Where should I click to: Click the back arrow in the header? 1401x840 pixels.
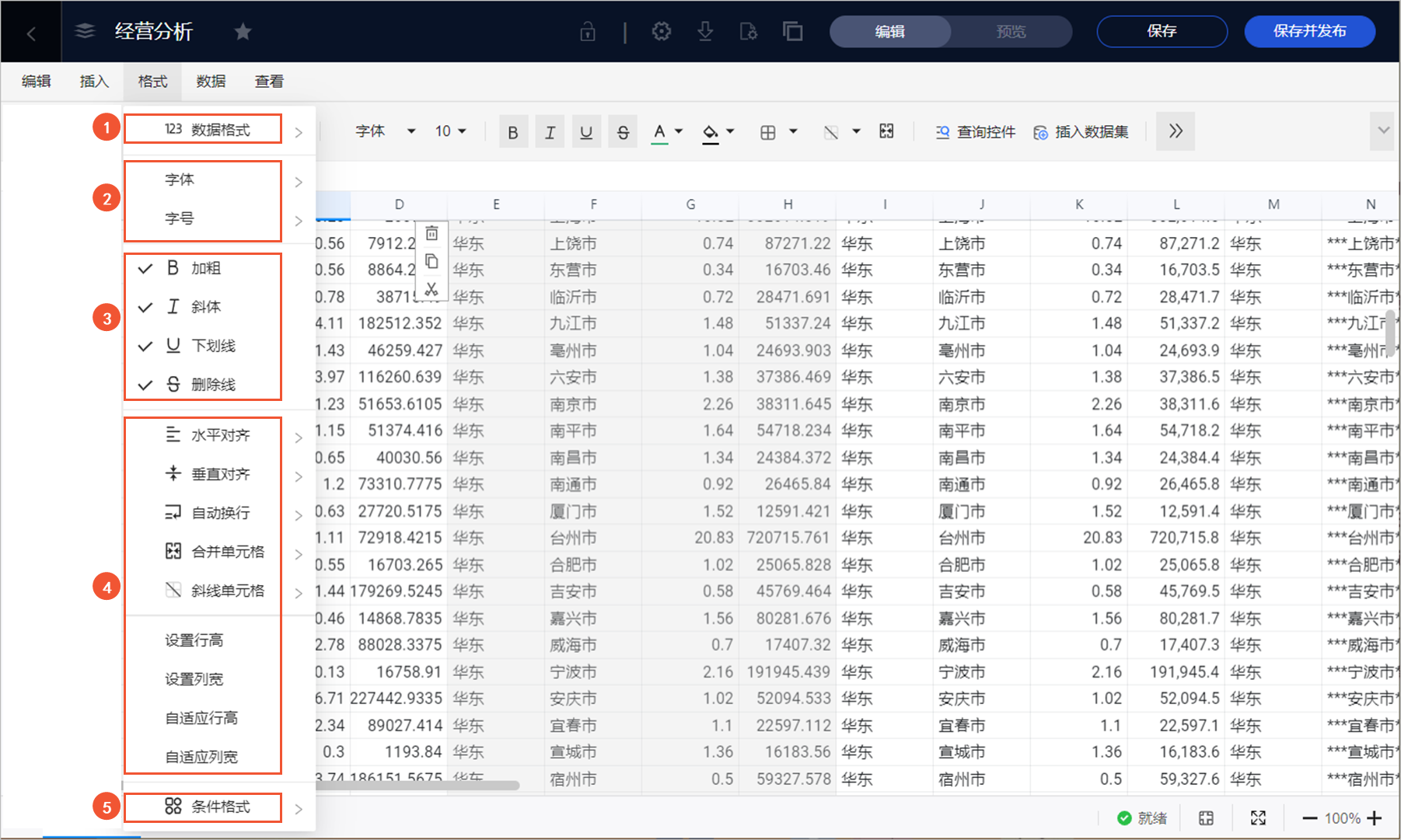tap(31, 33)
